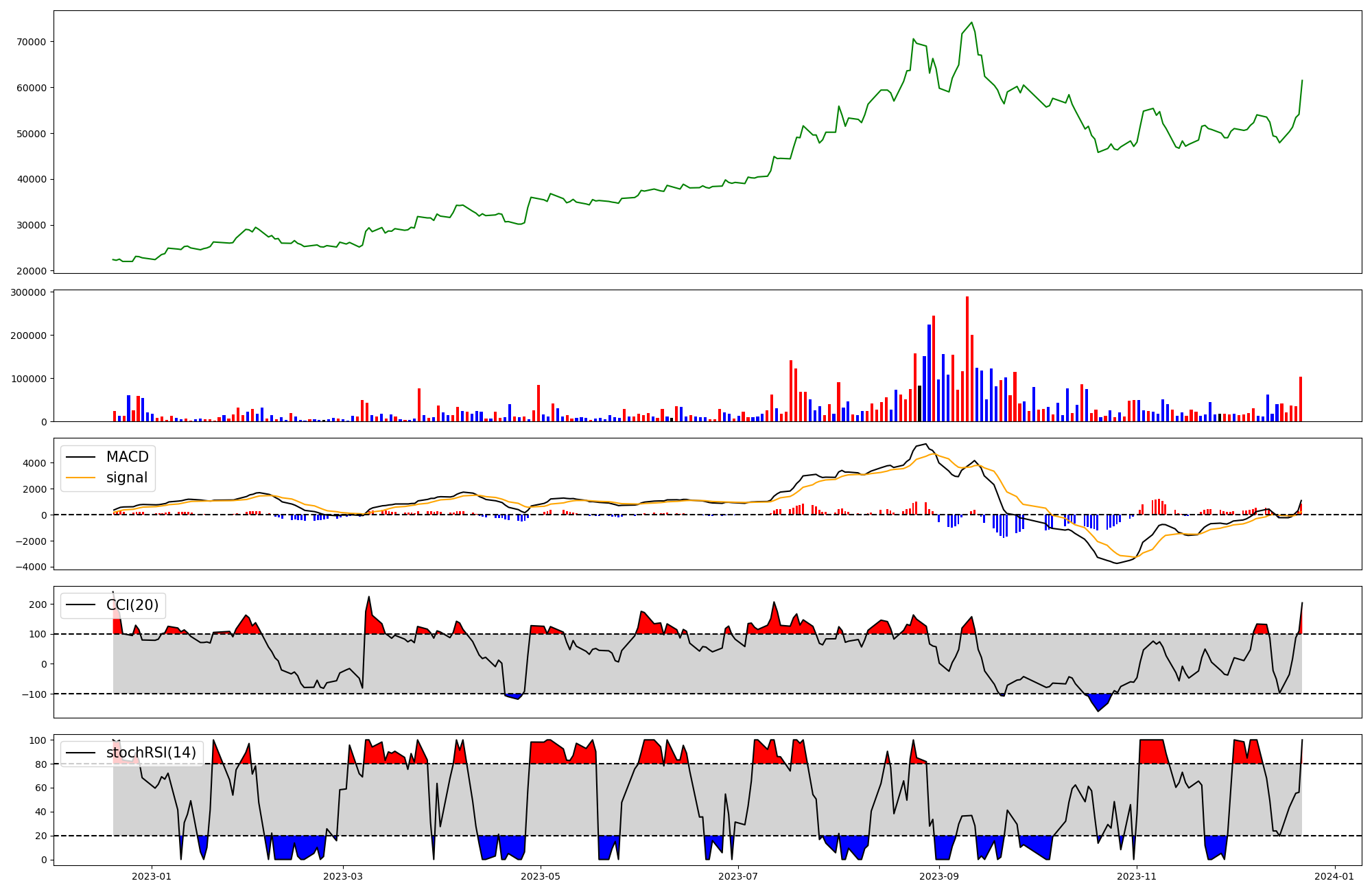Click the -4000 tick label on the MACD axis
This screenshot has height=892, width=1372.
pyautogui.click(x=32, y=567)
